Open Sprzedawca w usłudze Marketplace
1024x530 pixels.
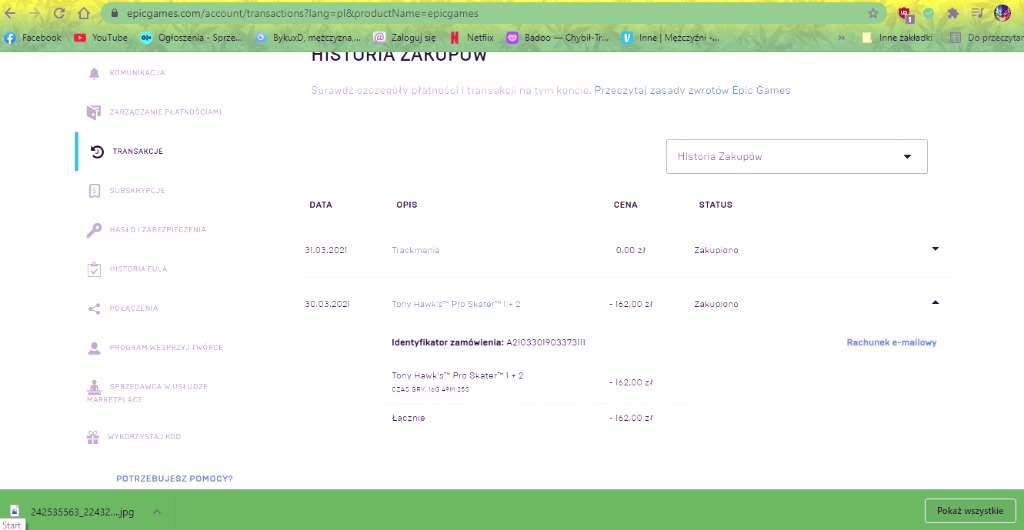148,392
